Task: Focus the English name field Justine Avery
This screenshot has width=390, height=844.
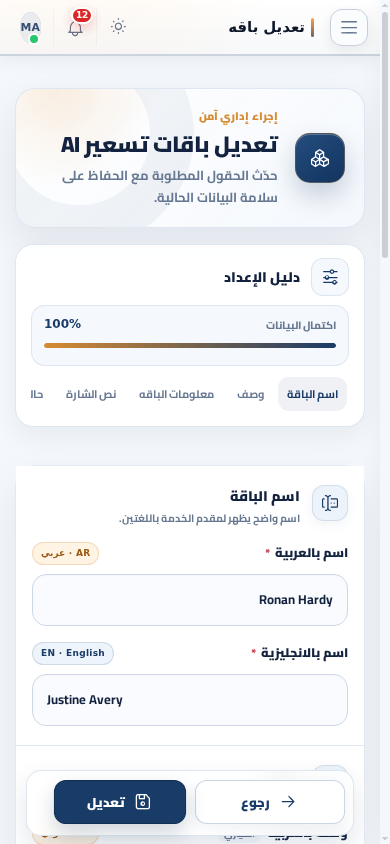Action: pos(190,700)
